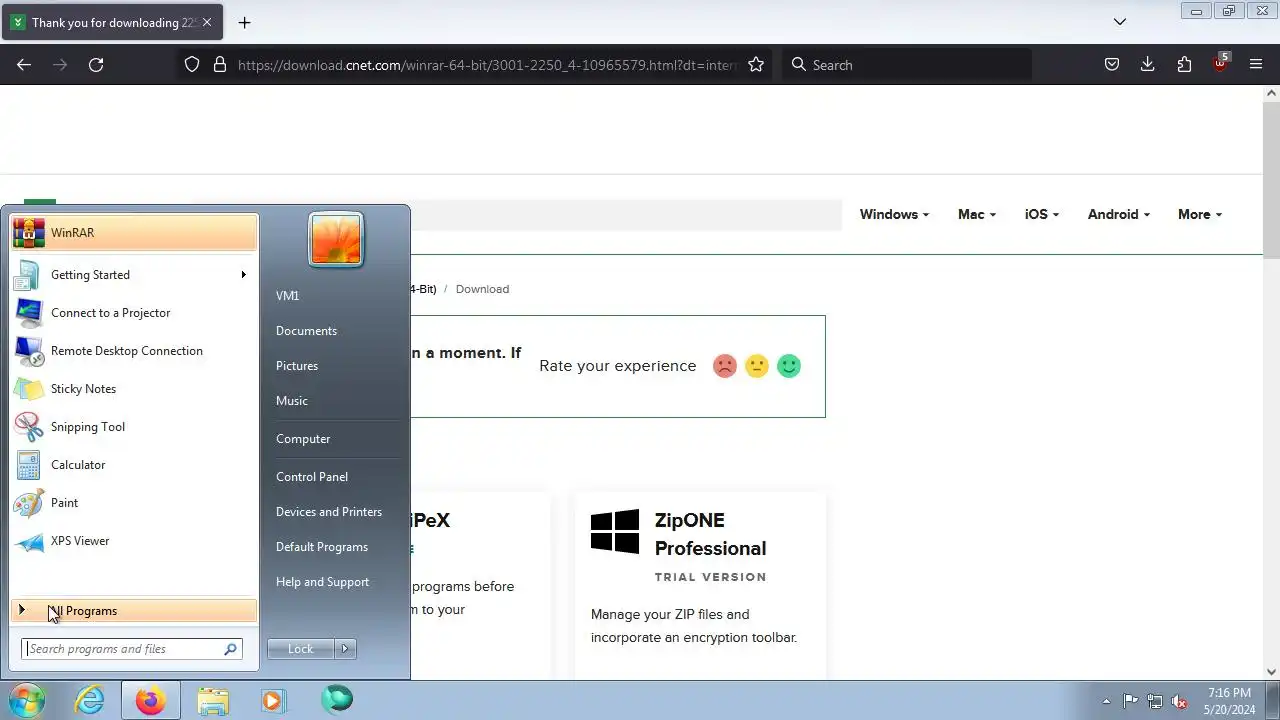Click the search magnifier in Start menu
Screen dimensions: 1280x720
click(x=231, y=649)
